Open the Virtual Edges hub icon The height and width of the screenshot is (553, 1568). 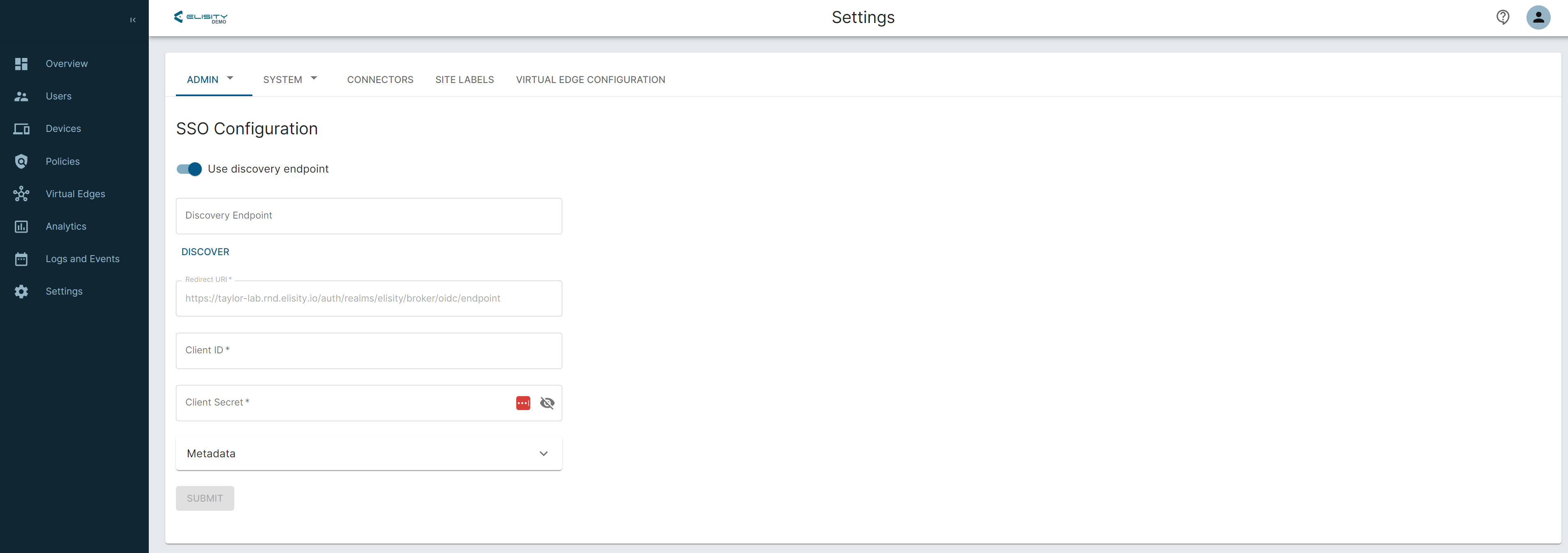[21, 194]
